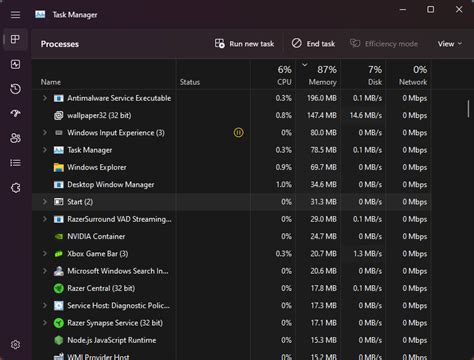Open Startup apps page from sidebar

15,114
